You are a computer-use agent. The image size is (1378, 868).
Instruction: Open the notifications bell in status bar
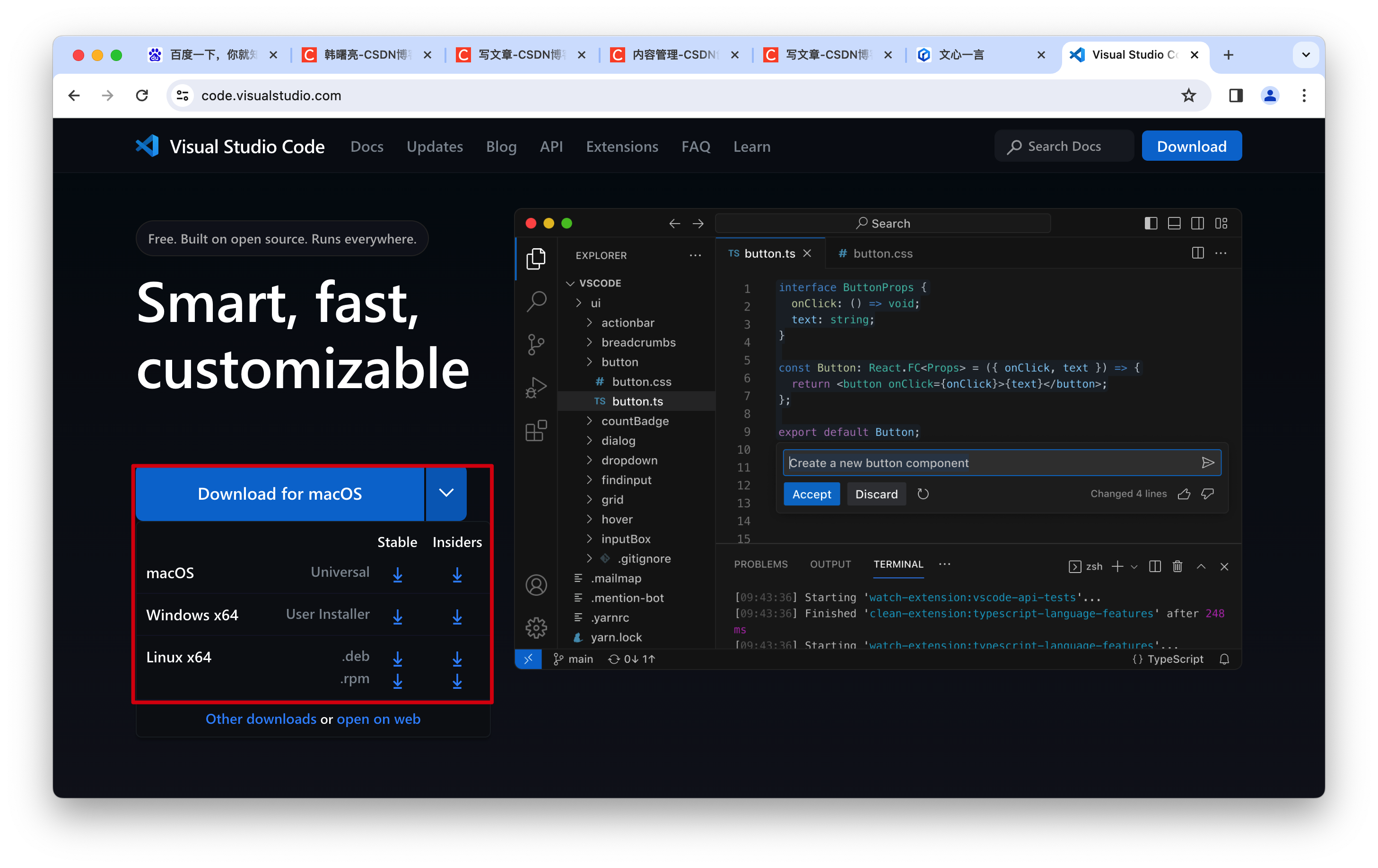[x=1224, y=659]
